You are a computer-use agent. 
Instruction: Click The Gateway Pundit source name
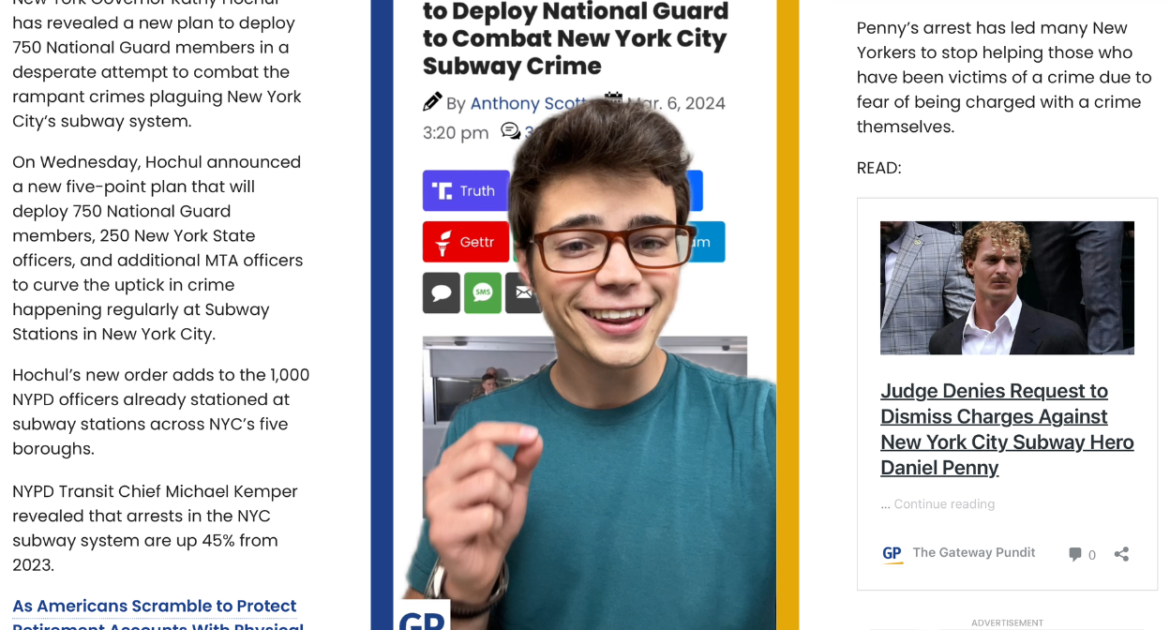[x=974, y=552]
